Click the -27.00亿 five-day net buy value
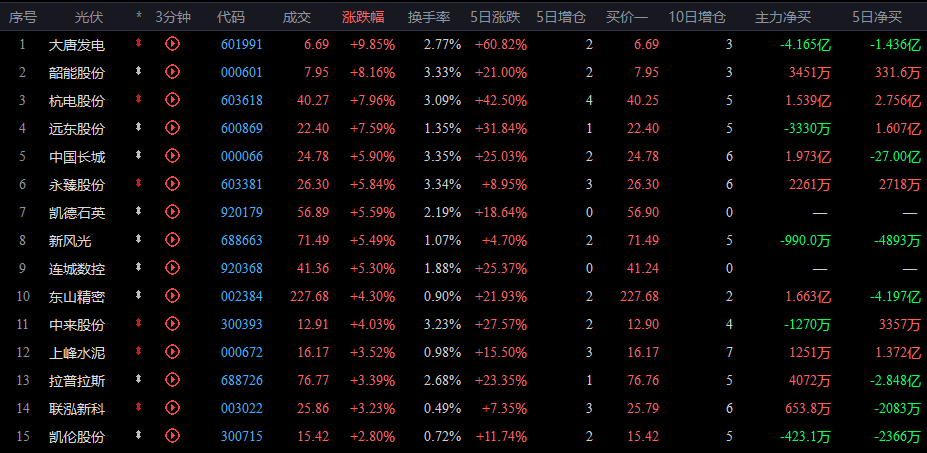 coord(896,157)
